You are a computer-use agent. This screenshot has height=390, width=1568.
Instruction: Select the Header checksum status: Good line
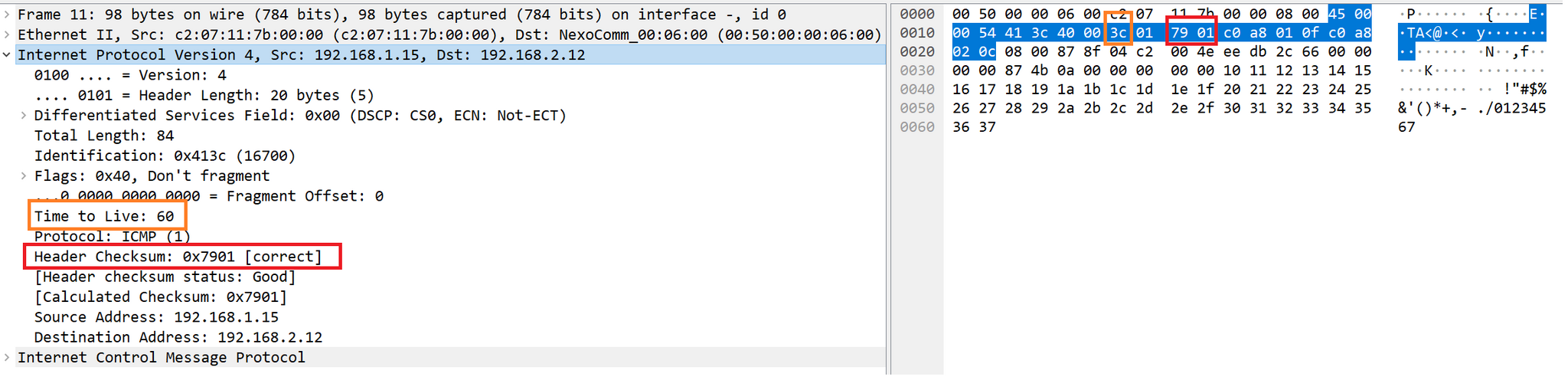point(165,277)
